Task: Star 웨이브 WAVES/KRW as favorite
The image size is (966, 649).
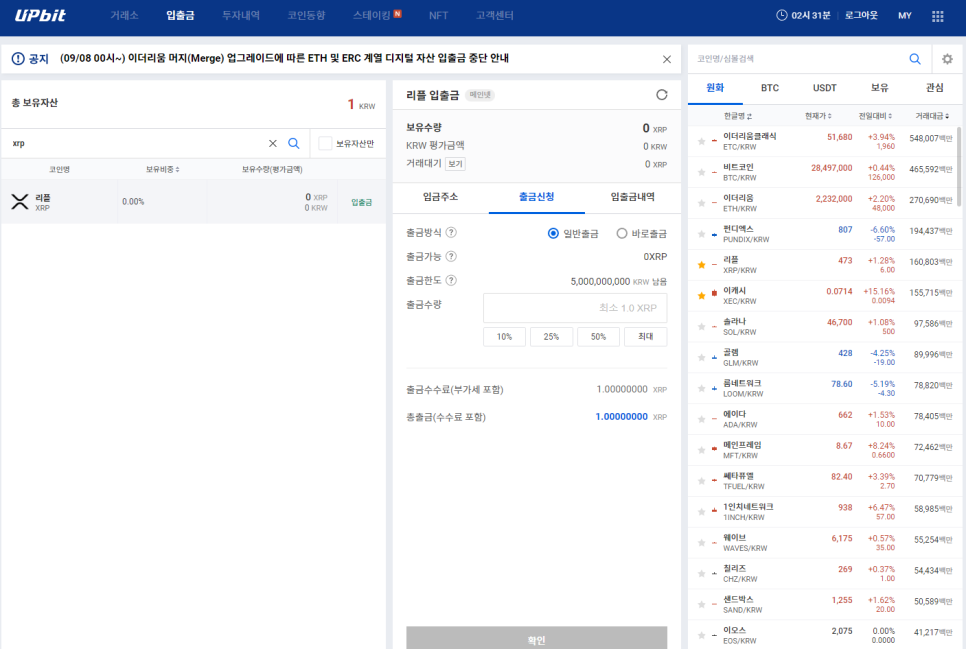Action: (x=701, y=542)
